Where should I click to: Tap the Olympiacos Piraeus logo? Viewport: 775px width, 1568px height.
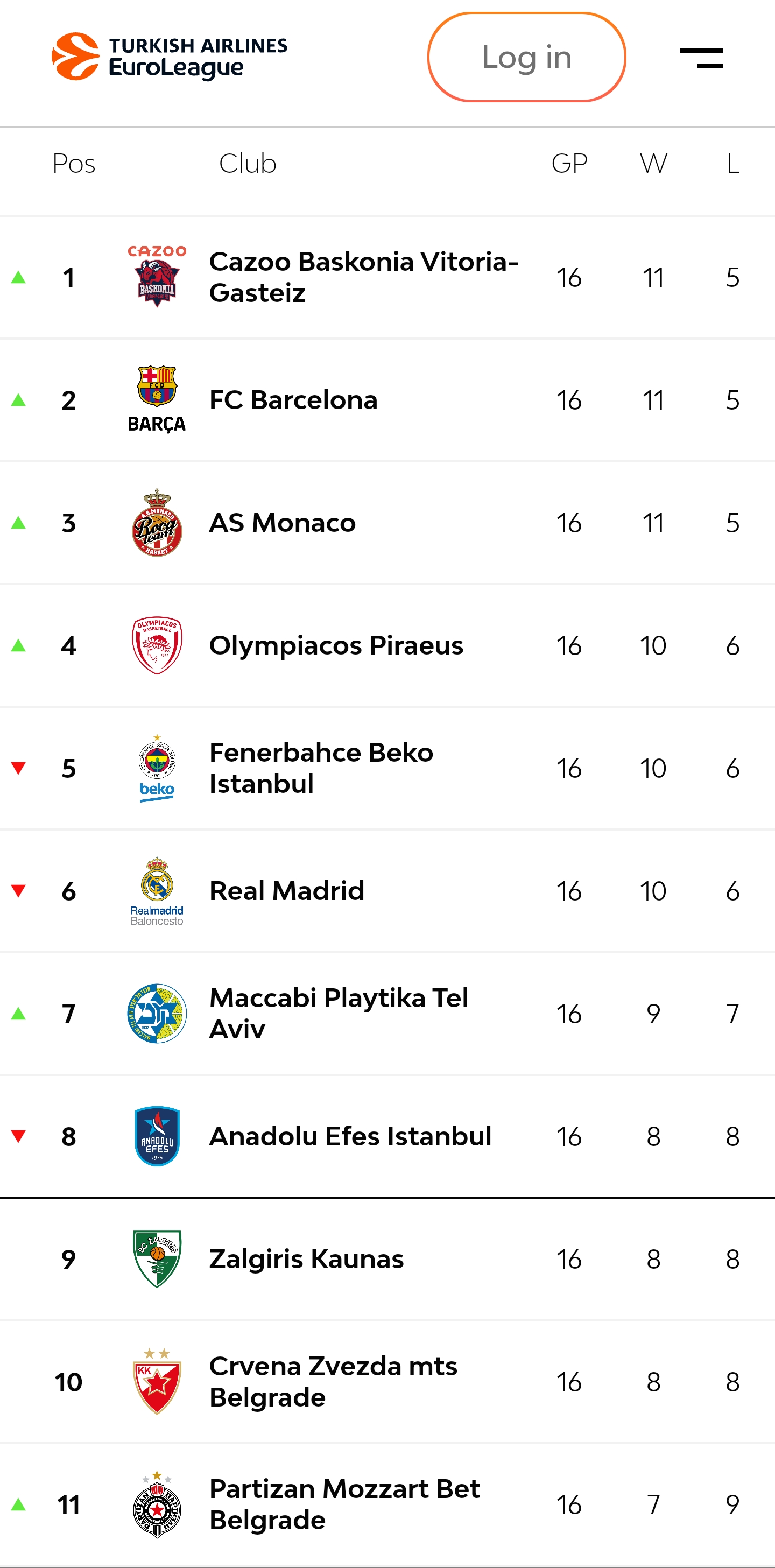[157, 645]
